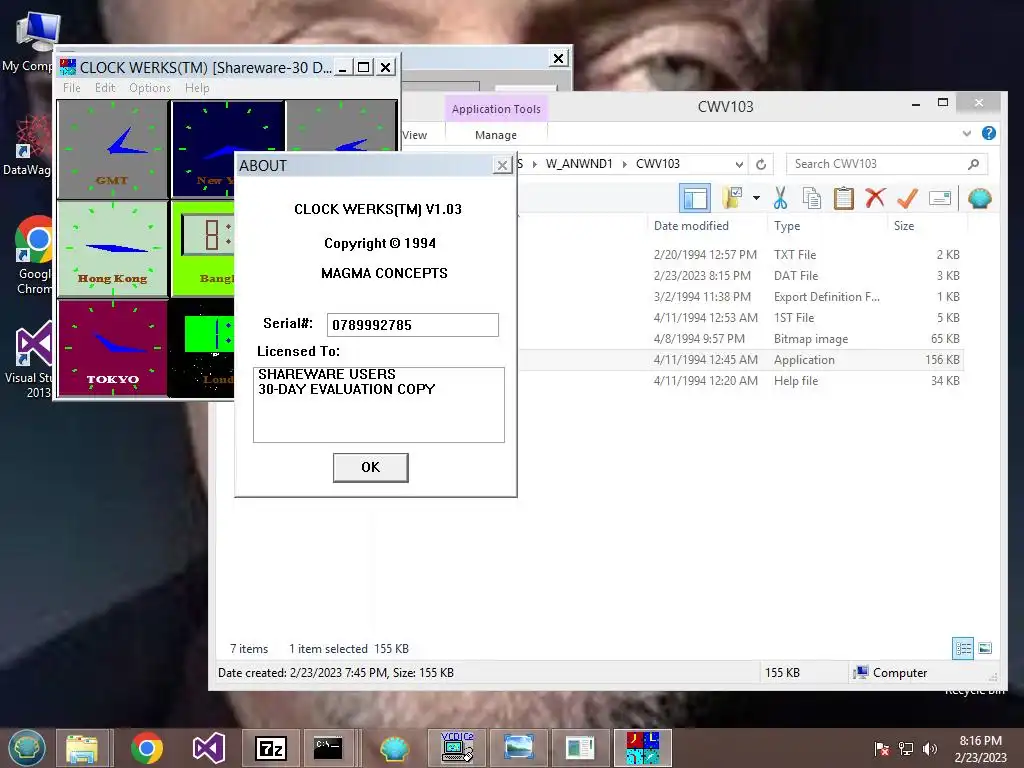Sort by Size column header
This screenshot has height=768, width=1024.
click(x=904, y=226)
